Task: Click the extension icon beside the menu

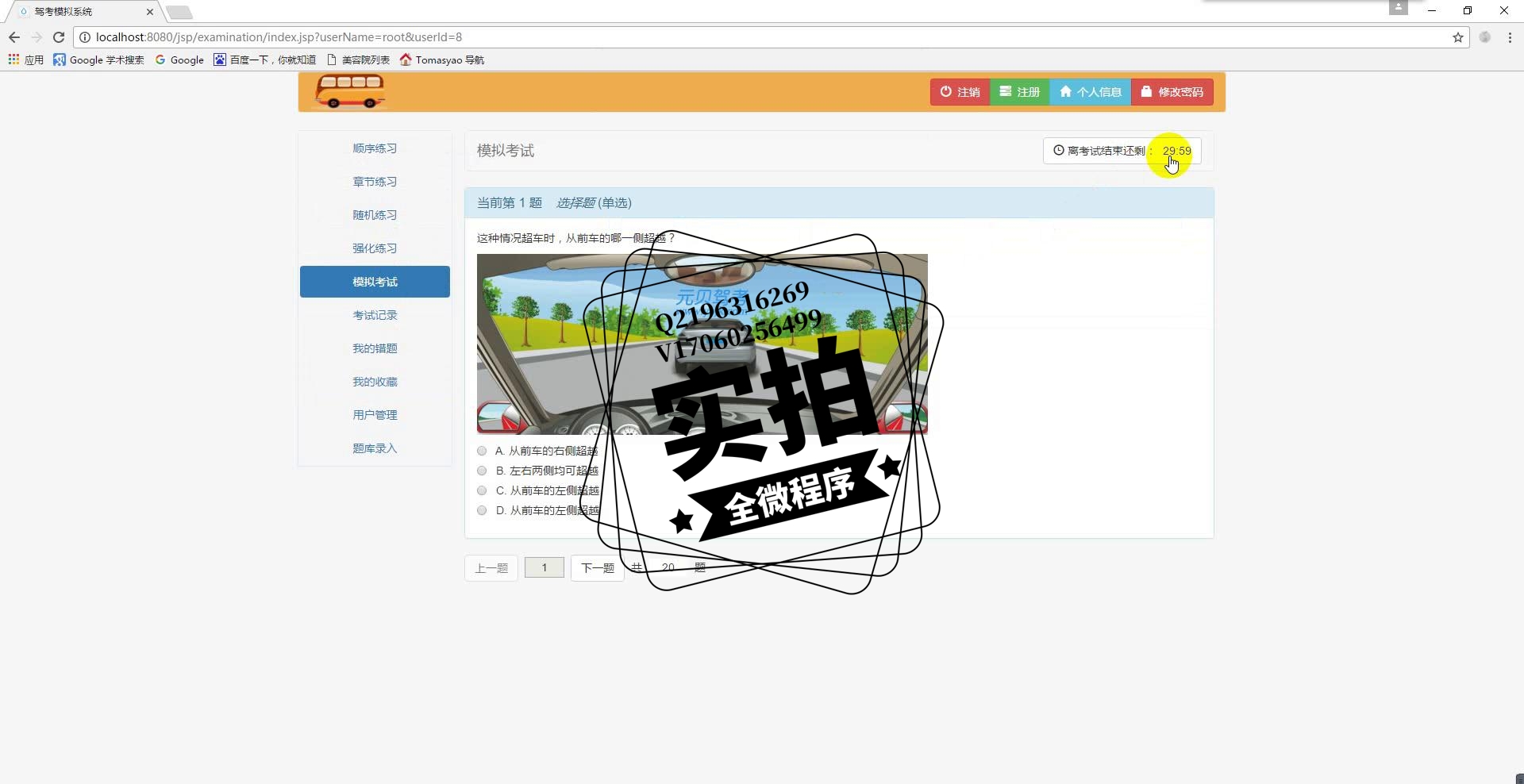Action: (x=1484, y=37)
